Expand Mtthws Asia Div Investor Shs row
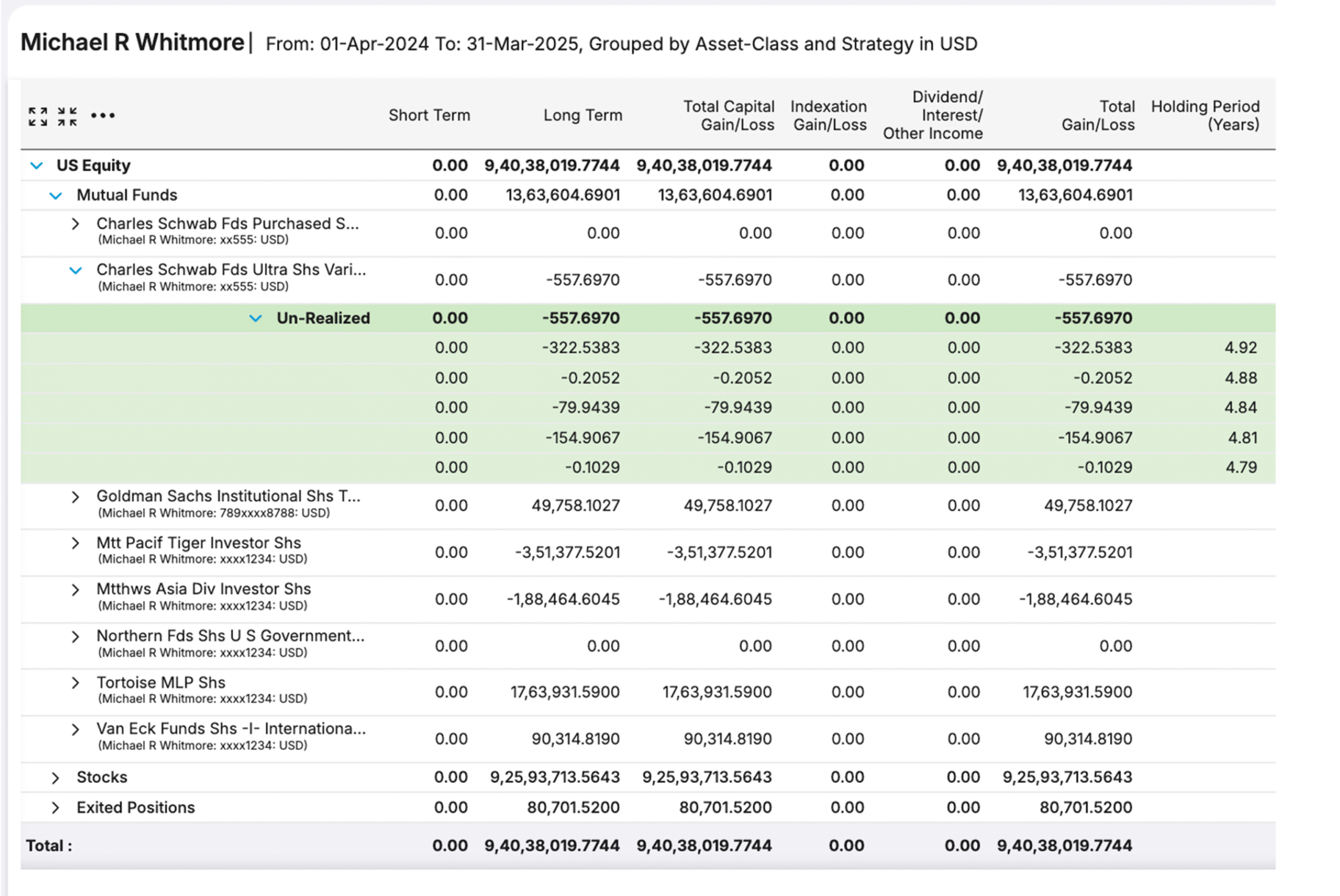1340x896 pixels. point(76,589)
